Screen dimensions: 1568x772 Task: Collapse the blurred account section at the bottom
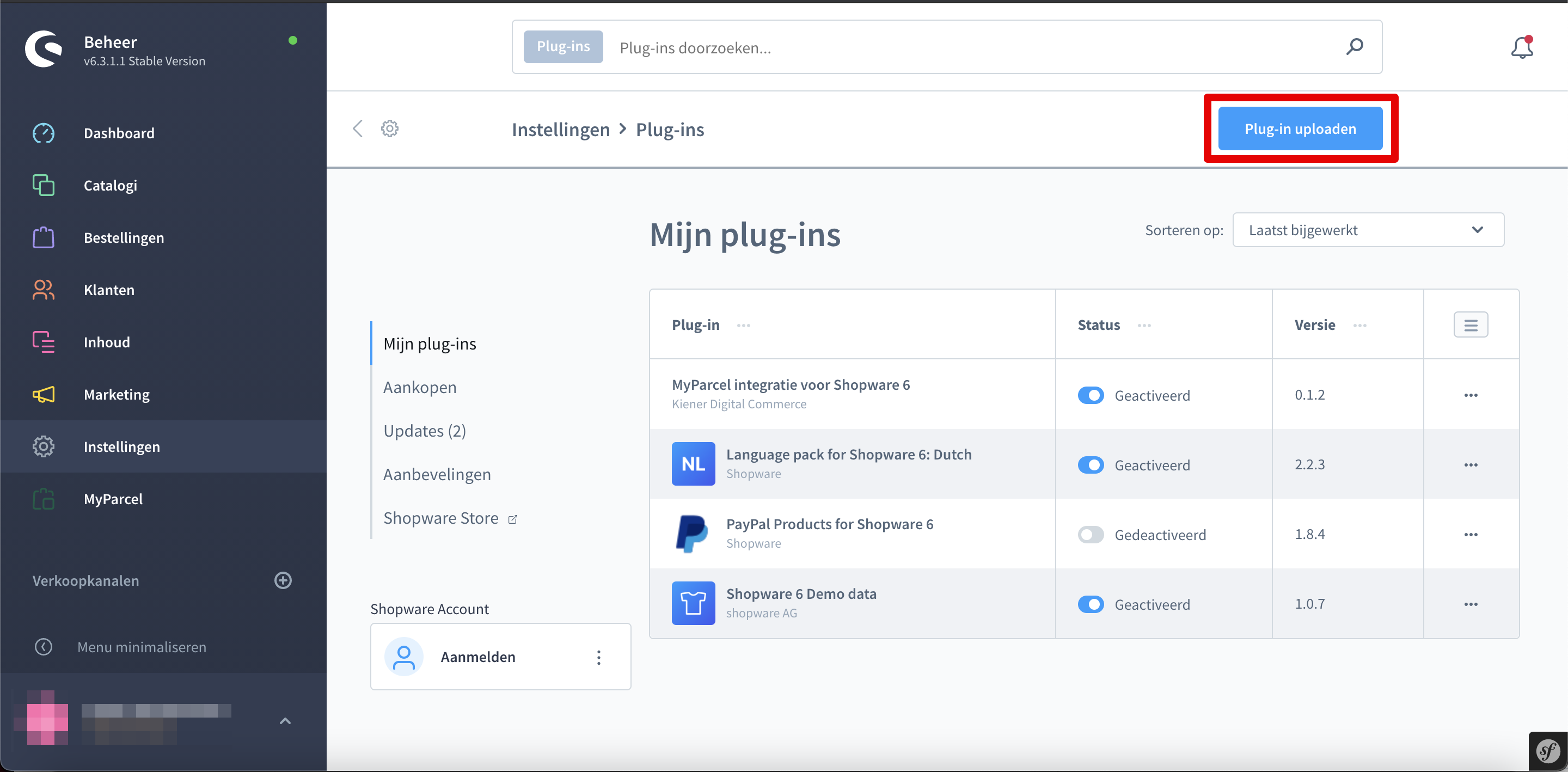pos(284,720)
